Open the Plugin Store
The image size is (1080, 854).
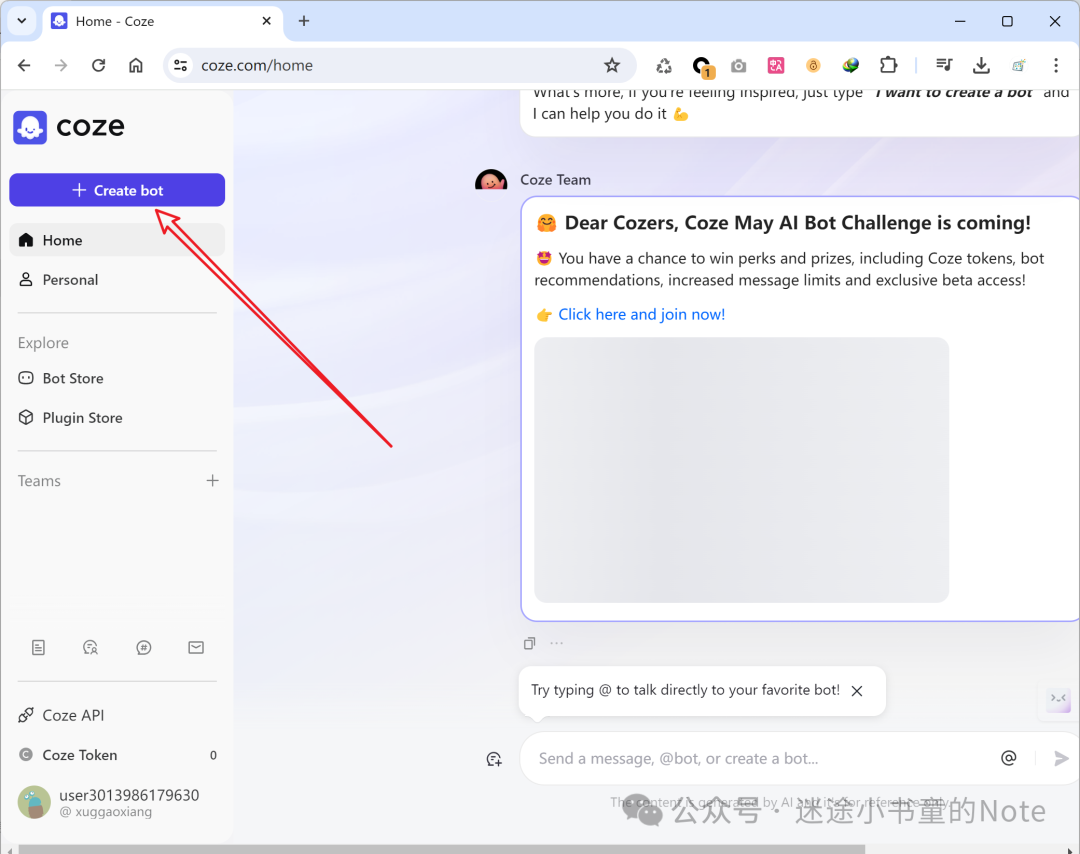[x=117, y=417]
